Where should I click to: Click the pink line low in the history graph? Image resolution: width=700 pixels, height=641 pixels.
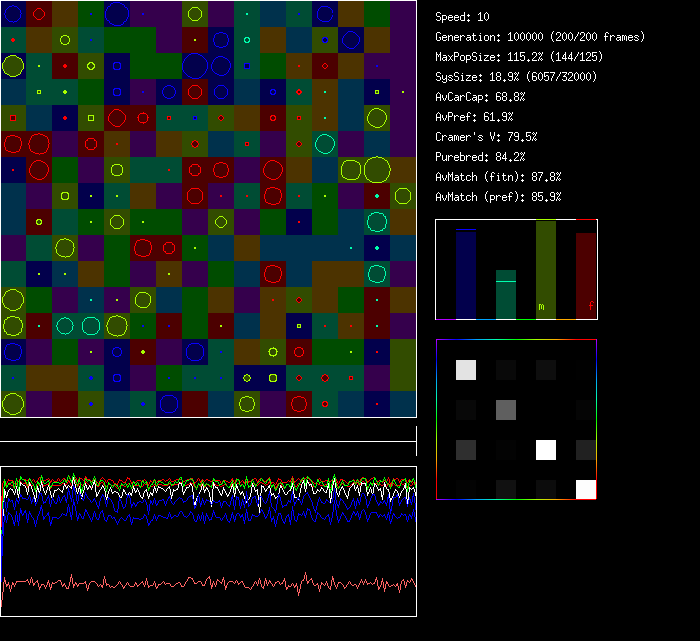200,582
